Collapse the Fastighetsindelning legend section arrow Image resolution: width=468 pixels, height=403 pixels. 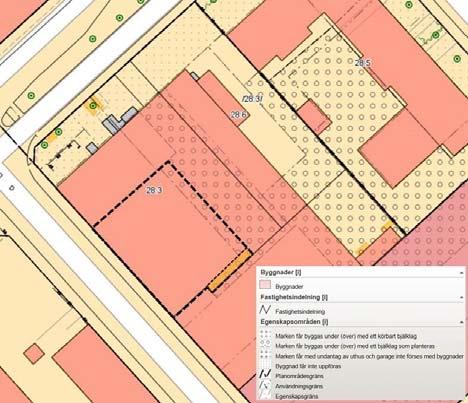pyautogui.click(x=461, y=297)
